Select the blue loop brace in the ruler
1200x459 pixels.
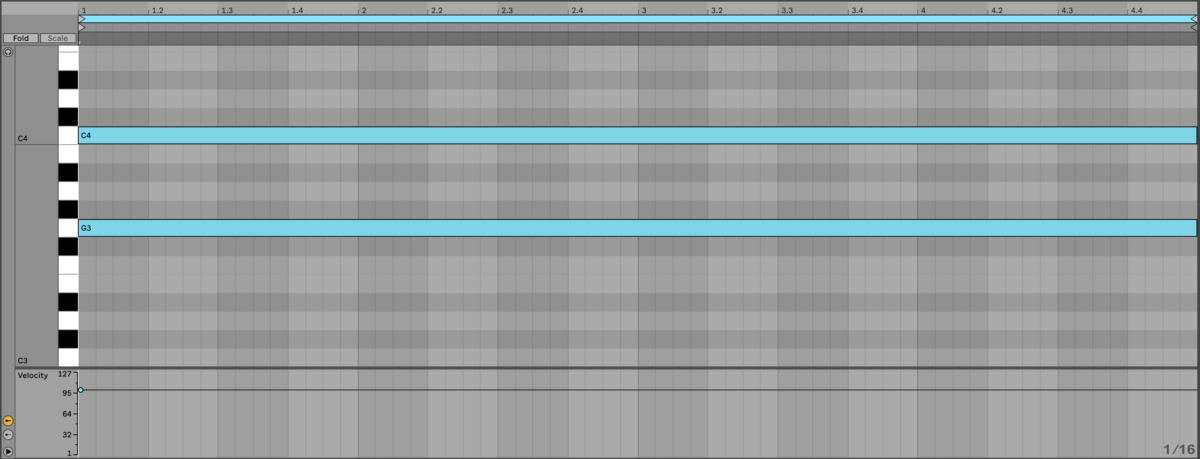(x=637, y=19)
